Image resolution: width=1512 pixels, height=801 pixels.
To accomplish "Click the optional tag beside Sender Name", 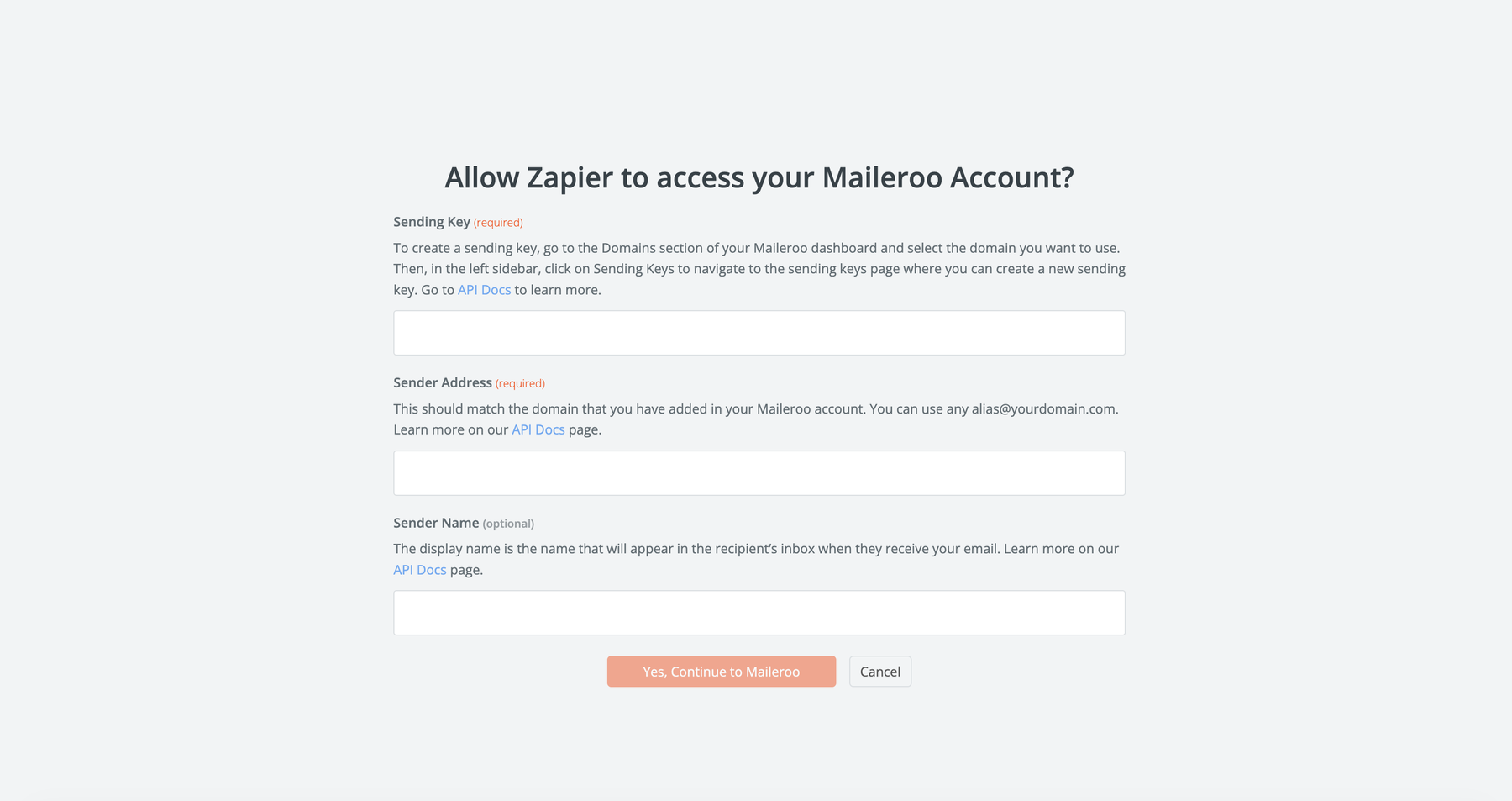I will (508, 524).
